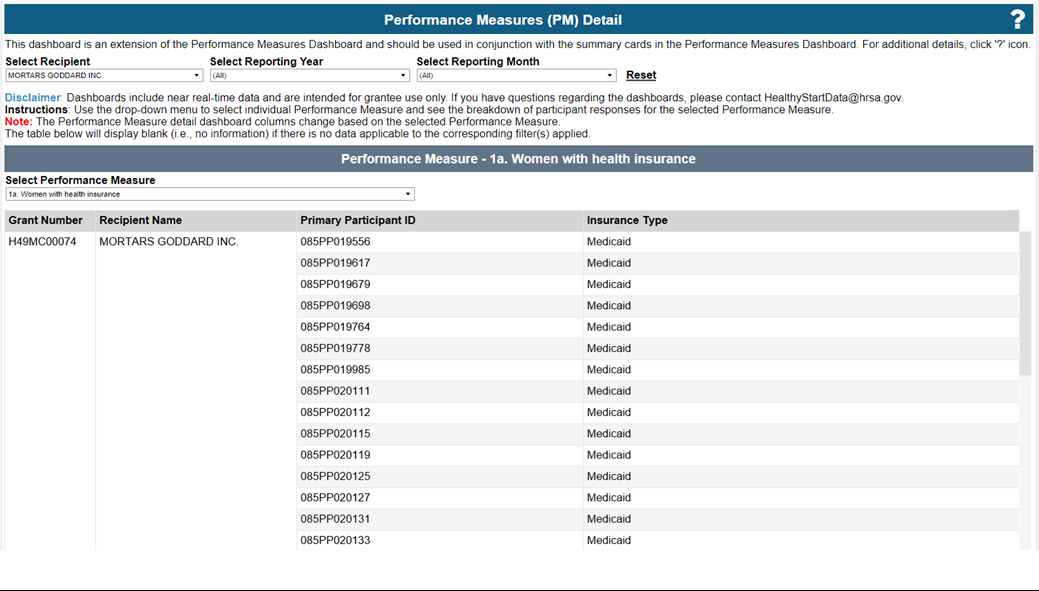
Task: Open the Select Reporting Month dropdown
Action: pos(516,76)
